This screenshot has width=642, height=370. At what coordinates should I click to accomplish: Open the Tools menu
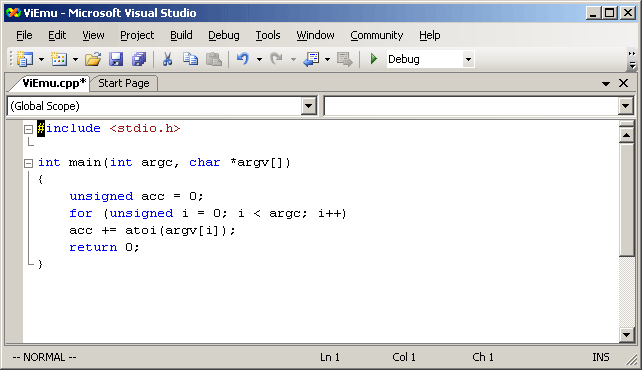(268, 36)
